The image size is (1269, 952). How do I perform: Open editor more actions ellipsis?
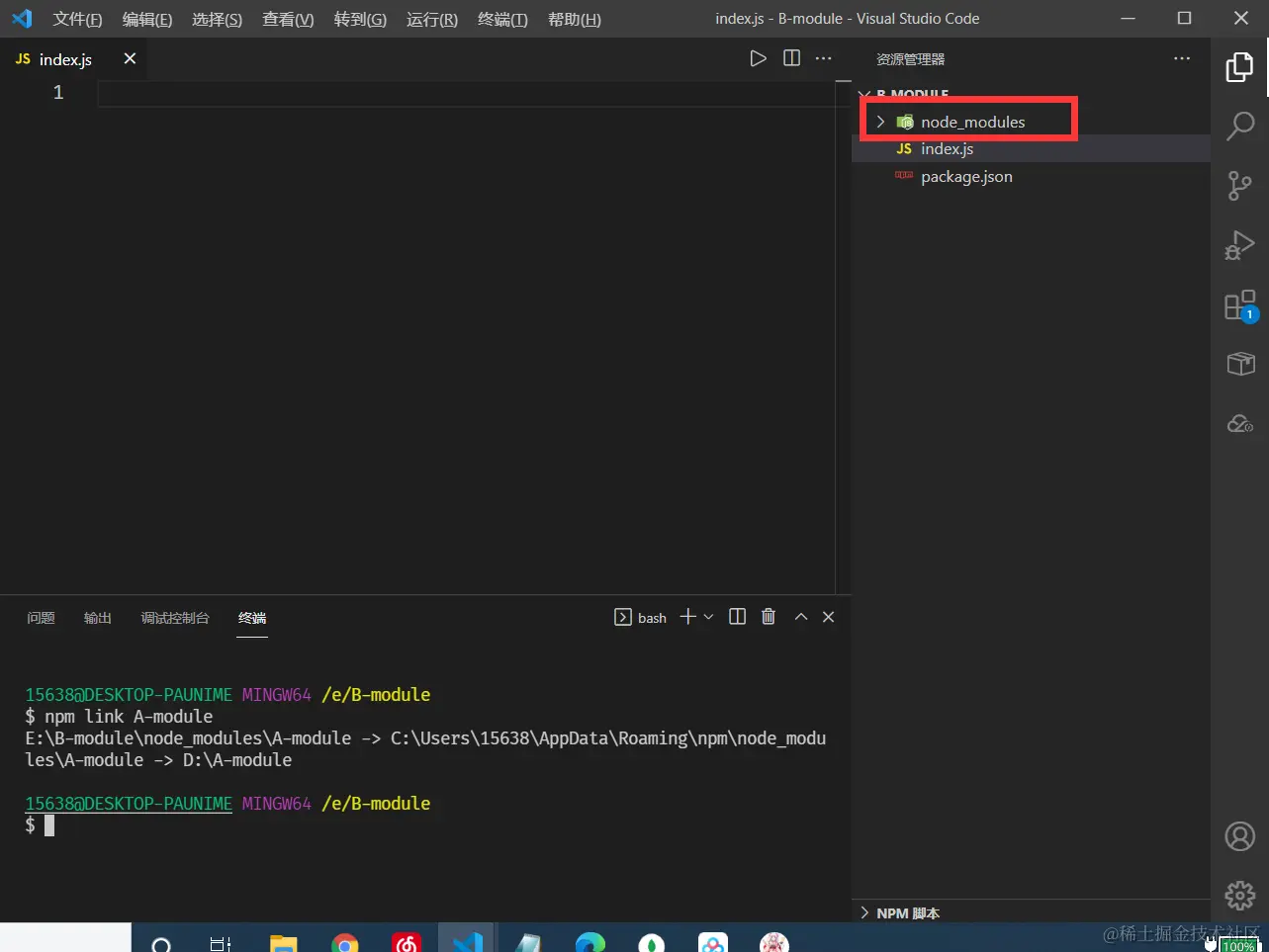tap(823, 58)
